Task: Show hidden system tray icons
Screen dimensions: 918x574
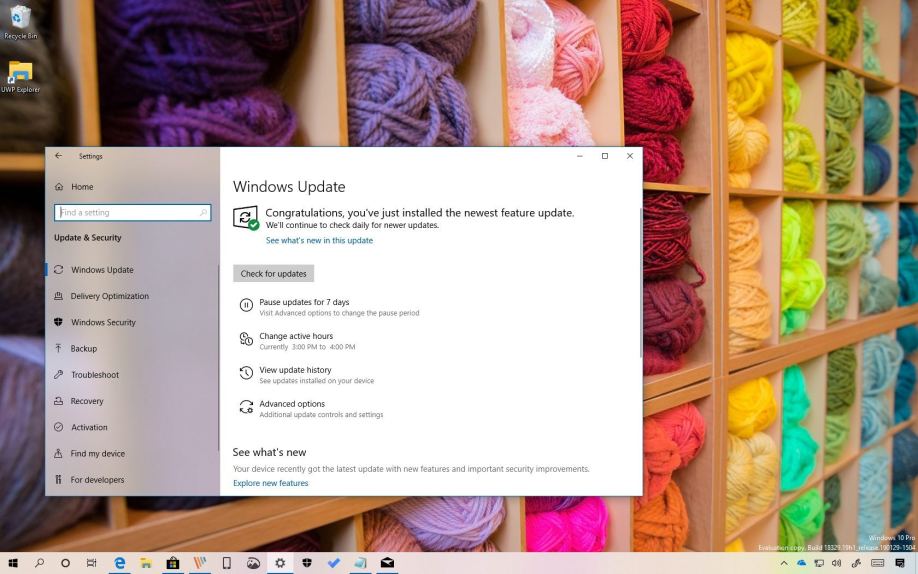Action: (x=784, y=563)
